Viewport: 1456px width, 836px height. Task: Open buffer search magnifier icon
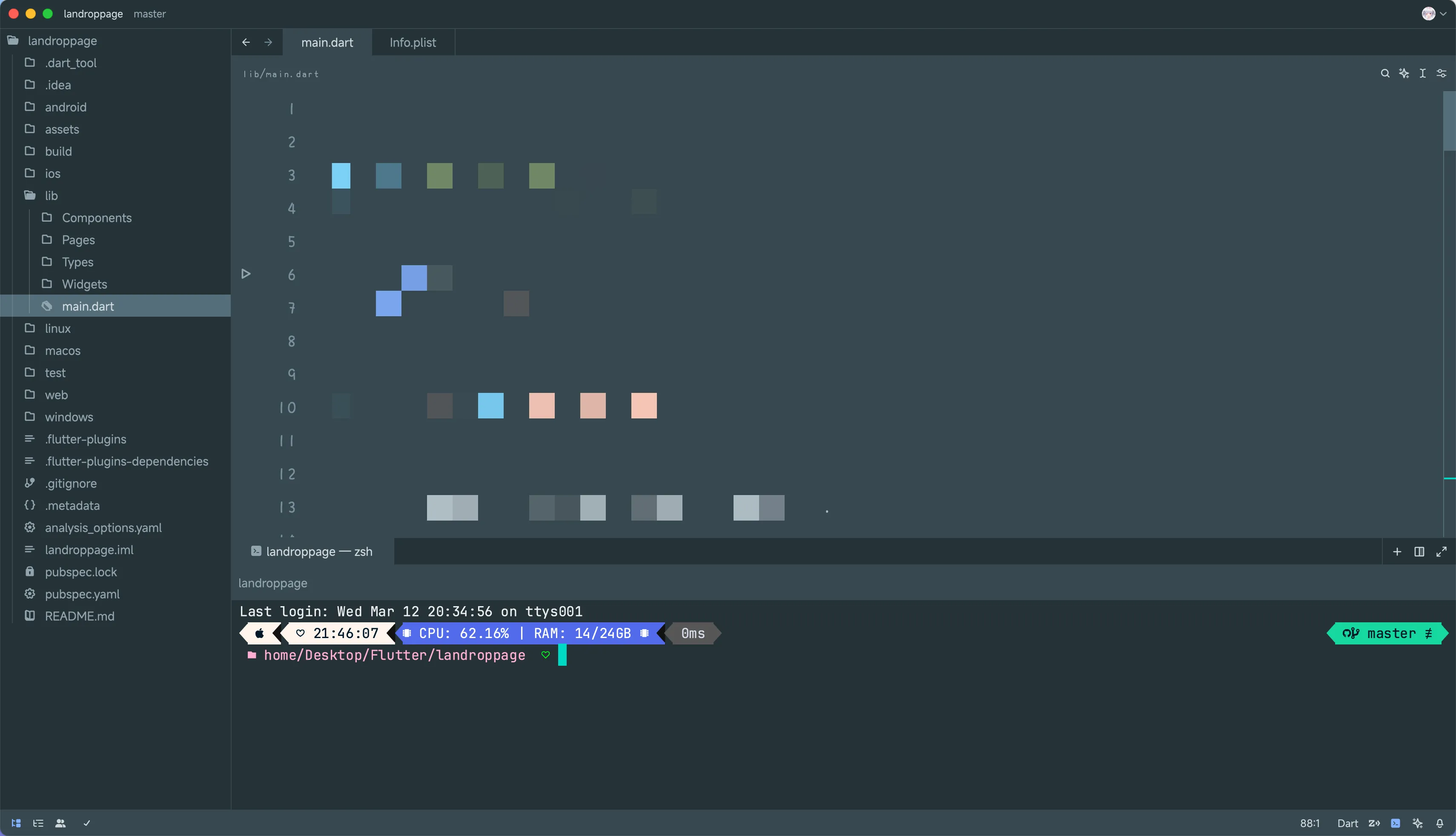pos(1385,74)
